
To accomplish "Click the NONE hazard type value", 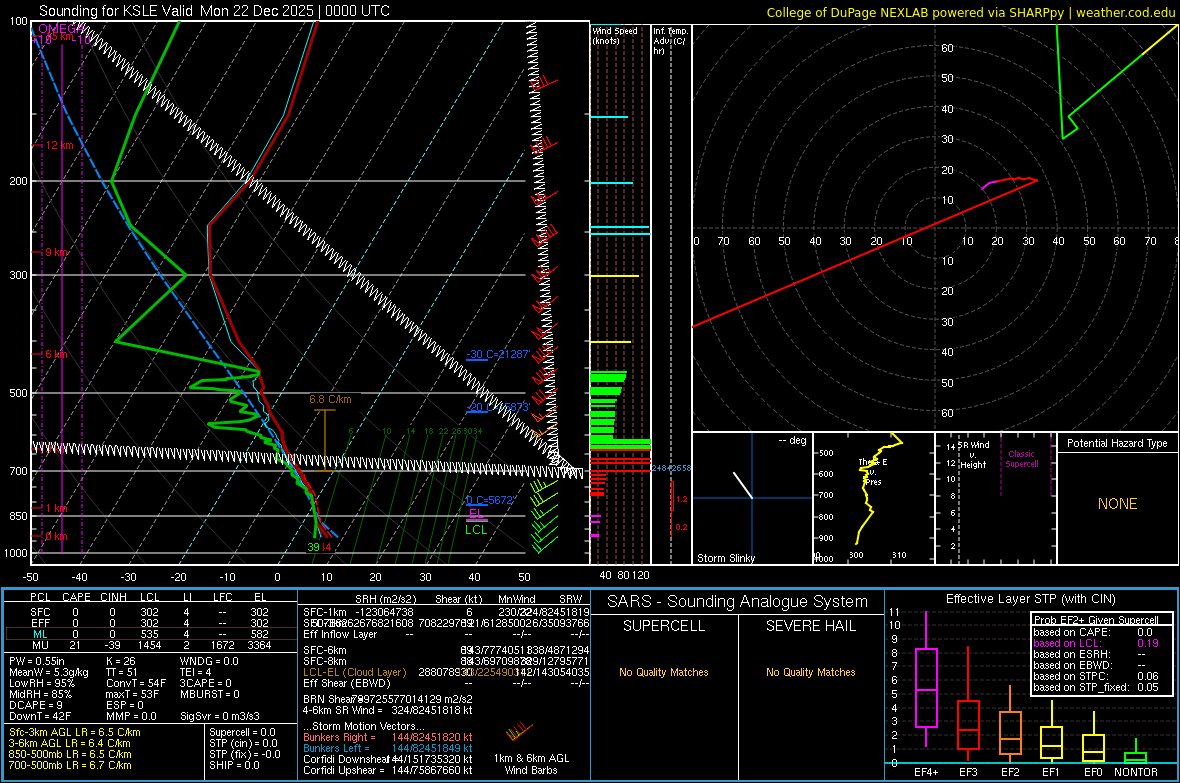I will [1117, 504].
